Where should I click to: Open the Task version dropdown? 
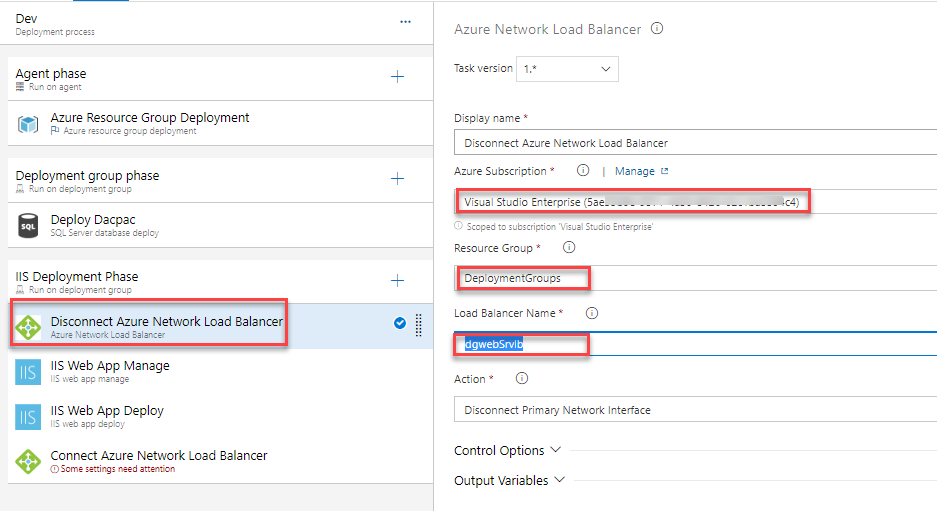coord(567,69)
